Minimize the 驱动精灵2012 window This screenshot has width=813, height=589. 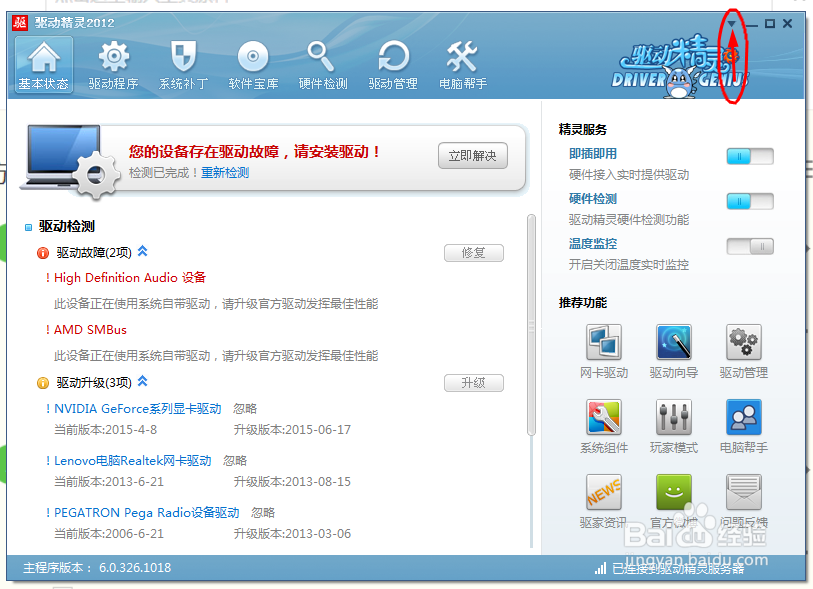point(752,25)
